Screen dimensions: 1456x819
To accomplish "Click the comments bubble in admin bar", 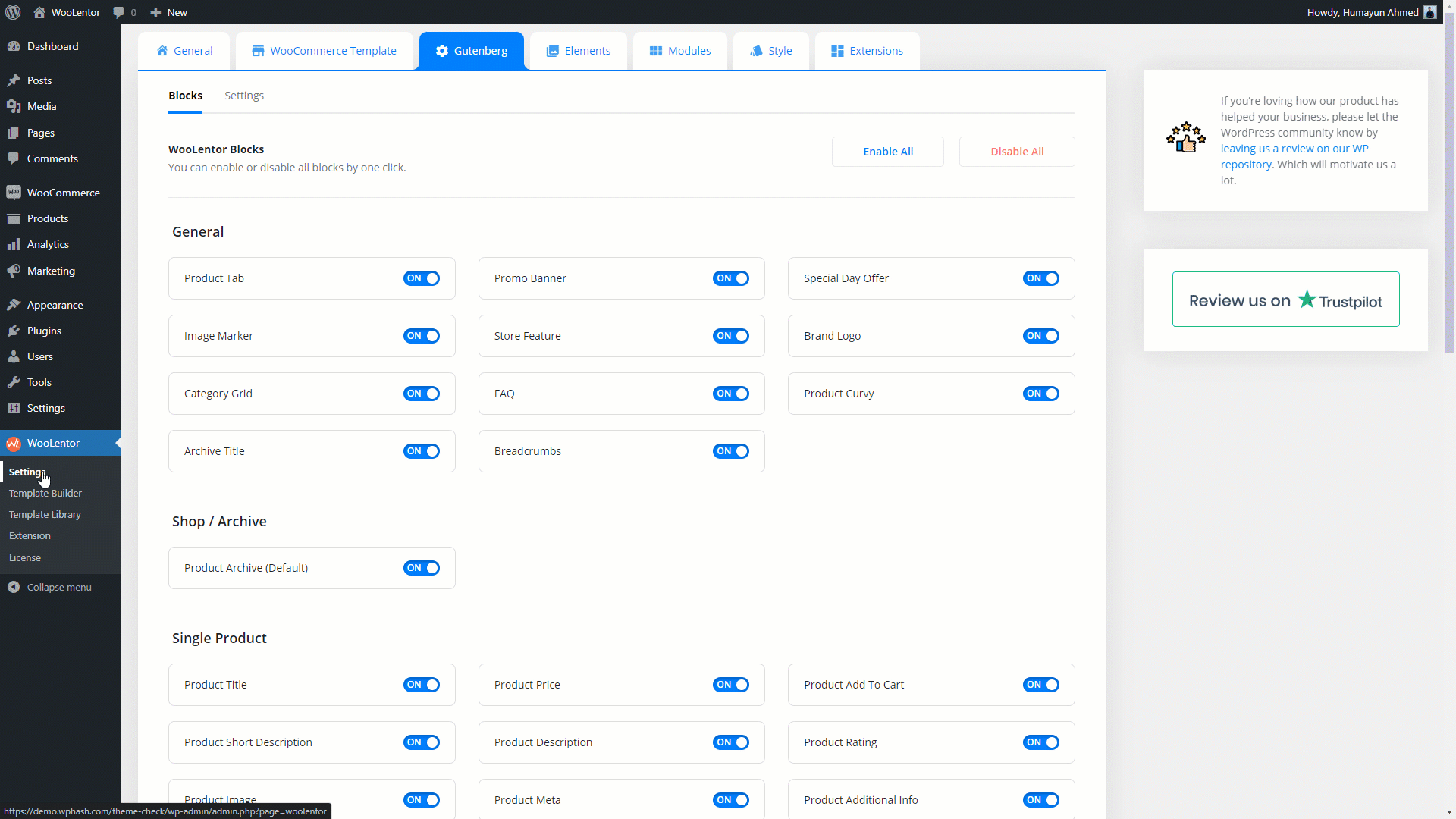I will point(118,12).
